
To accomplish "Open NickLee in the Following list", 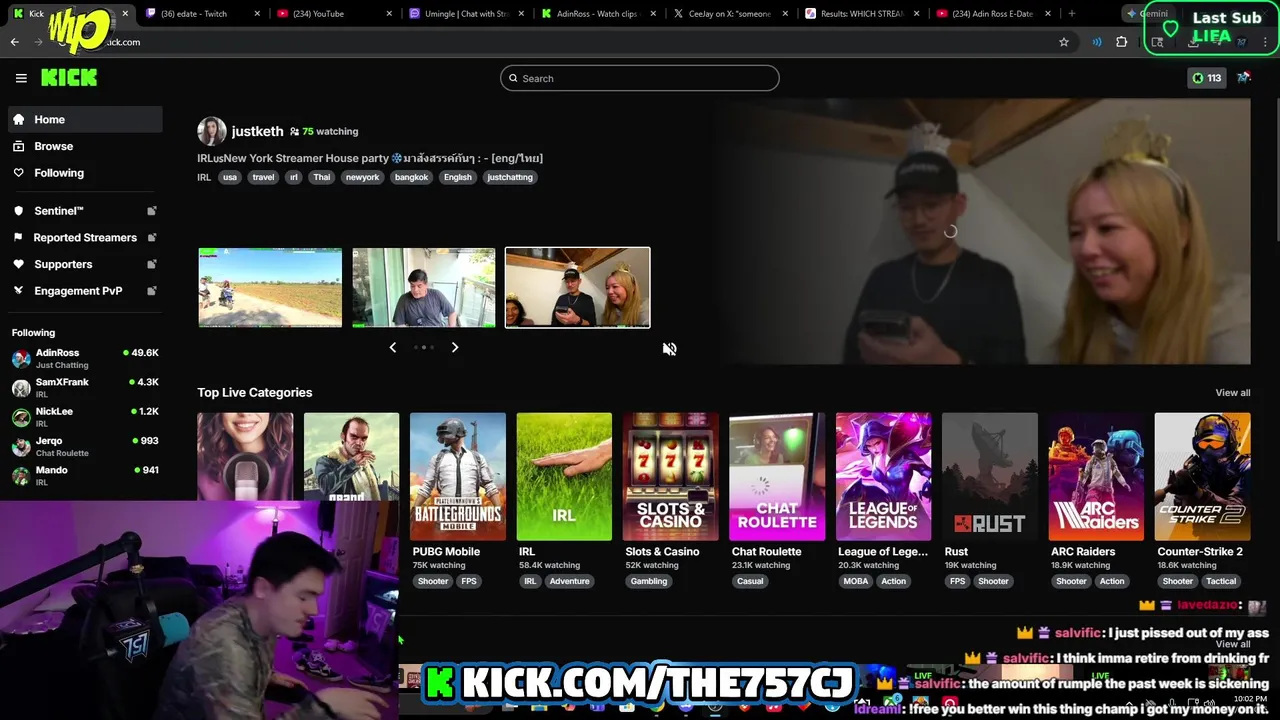I will (x=85, y=417).
